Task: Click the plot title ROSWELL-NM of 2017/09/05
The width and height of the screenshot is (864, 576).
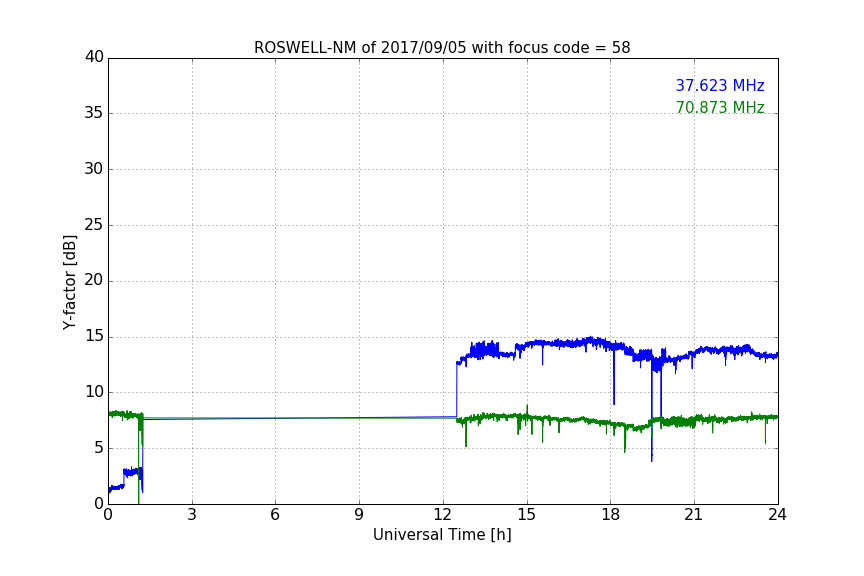Action: click(442, 48)
